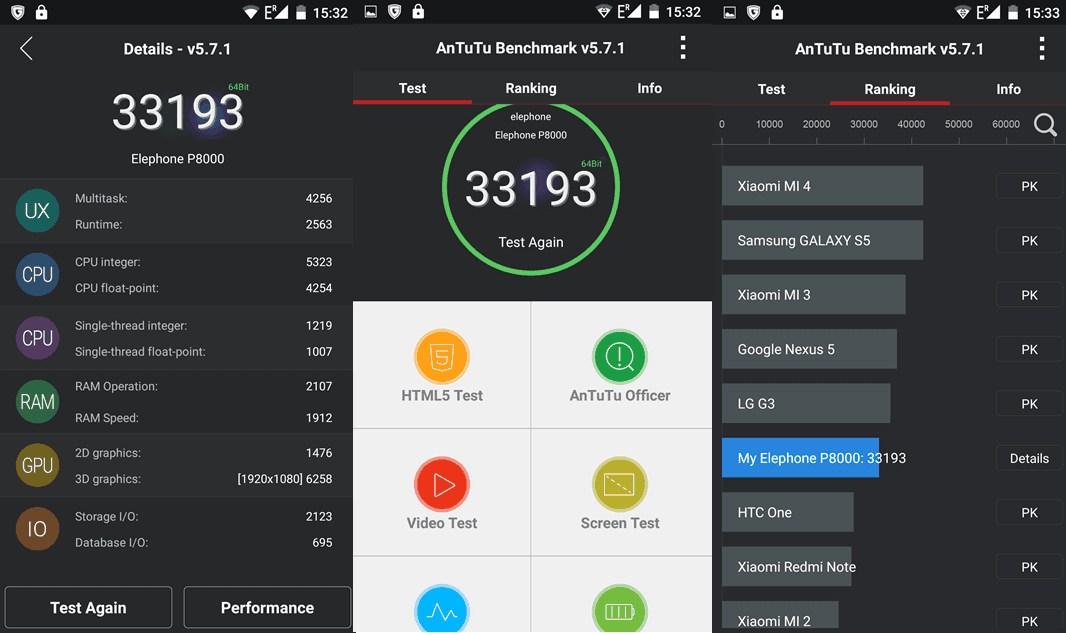
Task: Switch to Info tab in middle screen
Action: [x=649, y=88]
